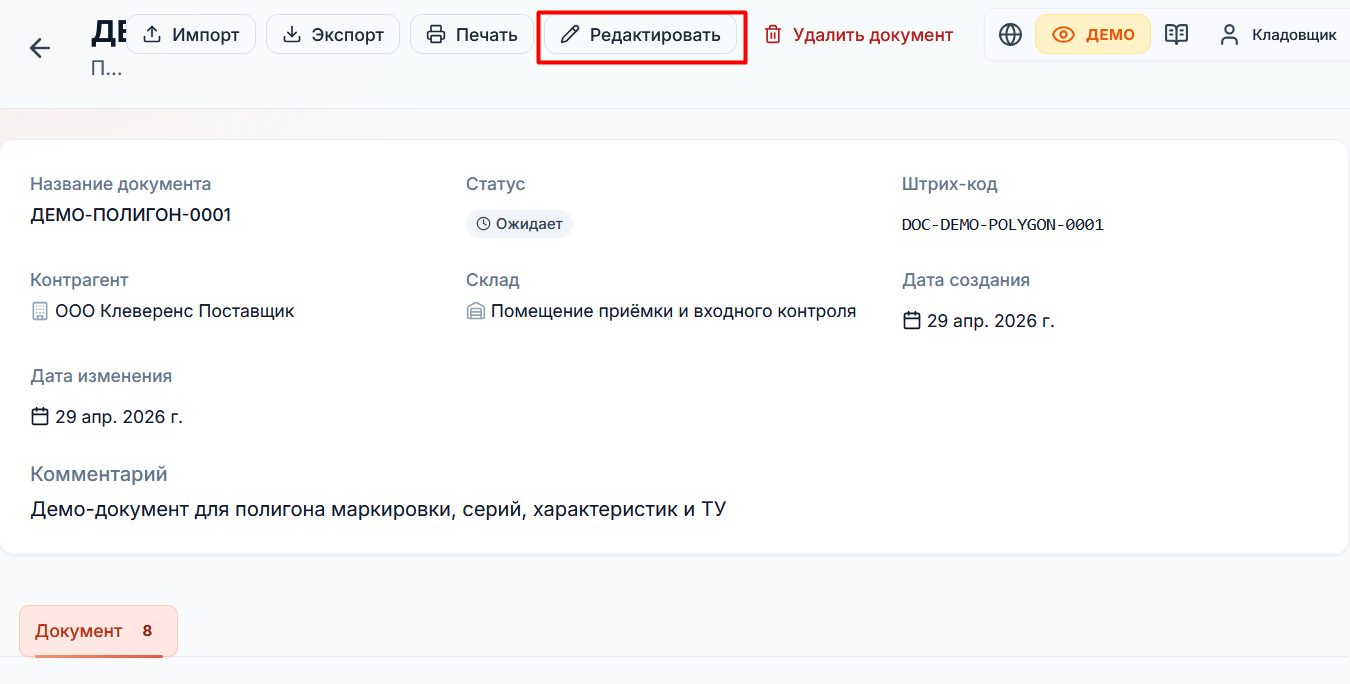
Task: Click the Склад field label
Action: pos(492,280)
